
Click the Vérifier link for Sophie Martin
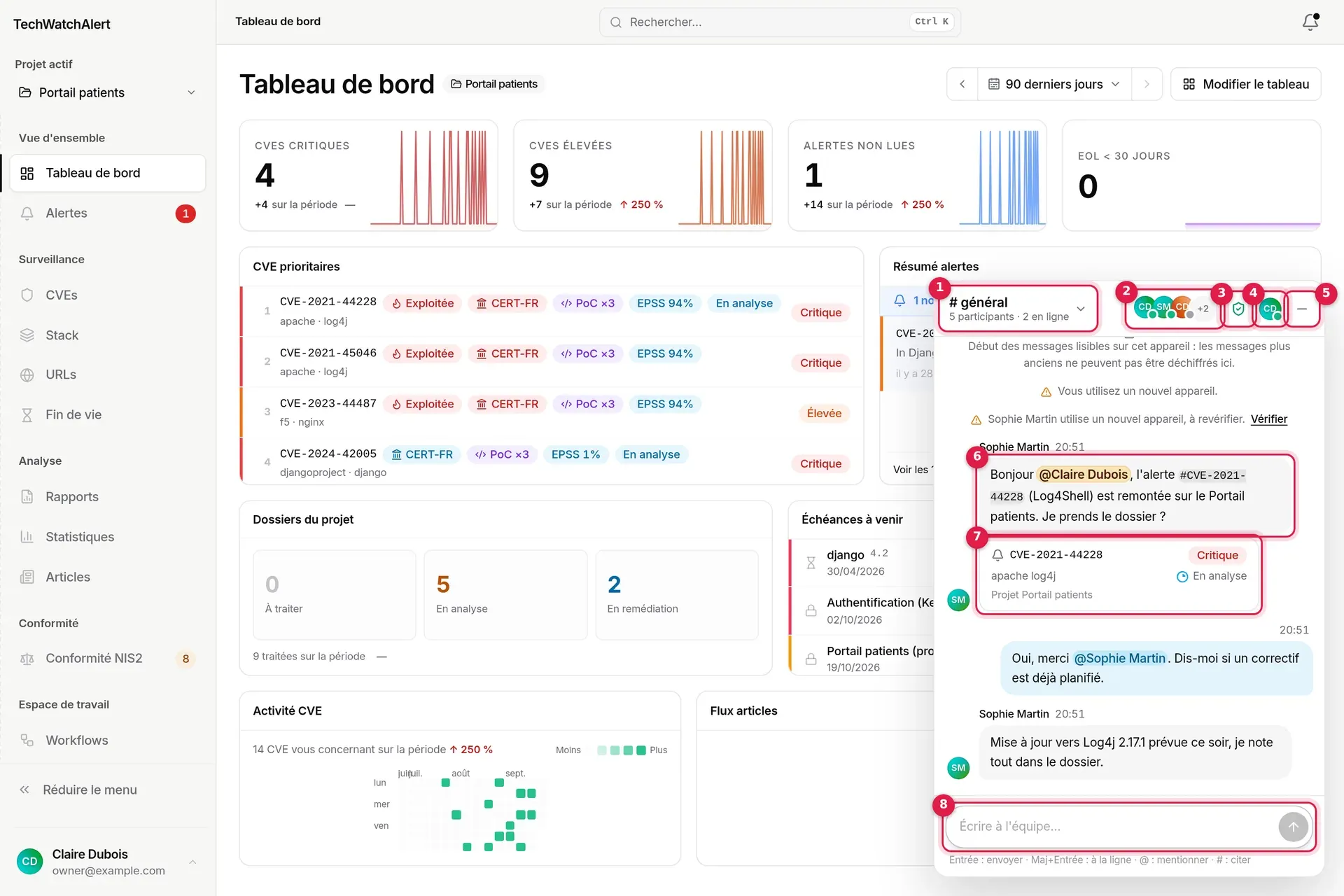[1268, 419]
